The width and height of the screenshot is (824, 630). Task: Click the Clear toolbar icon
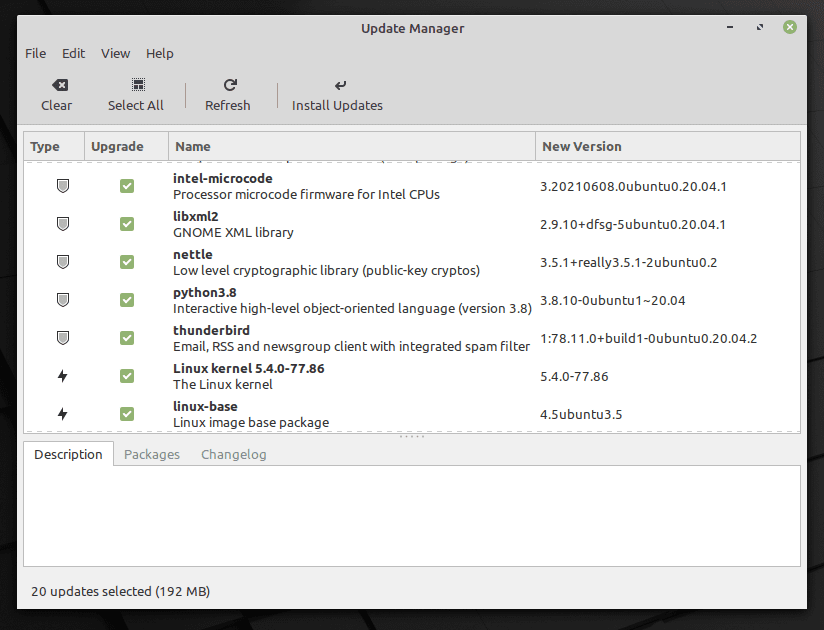click(57, 86)
